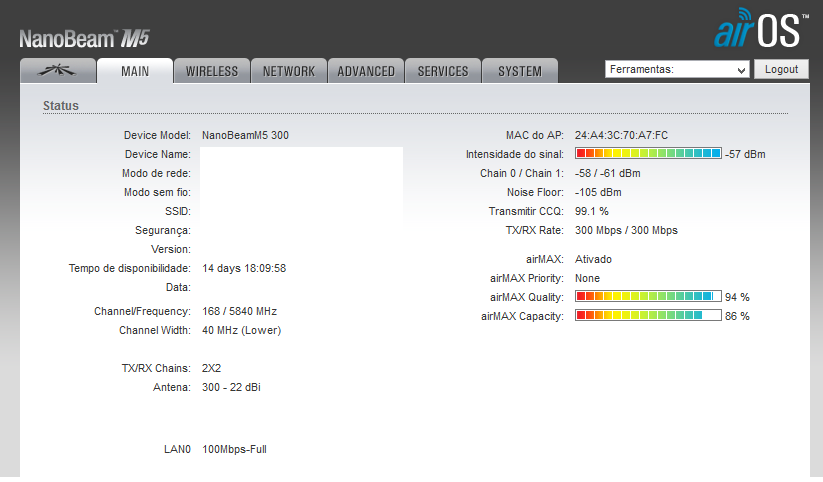Open the WIRELESS tab
This screenshot has width=823, height=482.
tap(212, 71)
